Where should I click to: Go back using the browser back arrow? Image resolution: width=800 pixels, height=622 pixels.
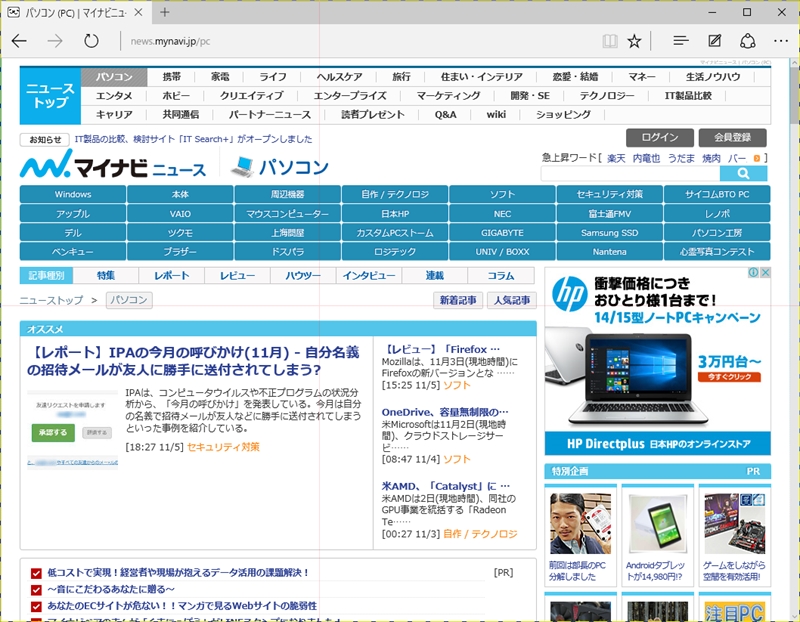(19, 41)
